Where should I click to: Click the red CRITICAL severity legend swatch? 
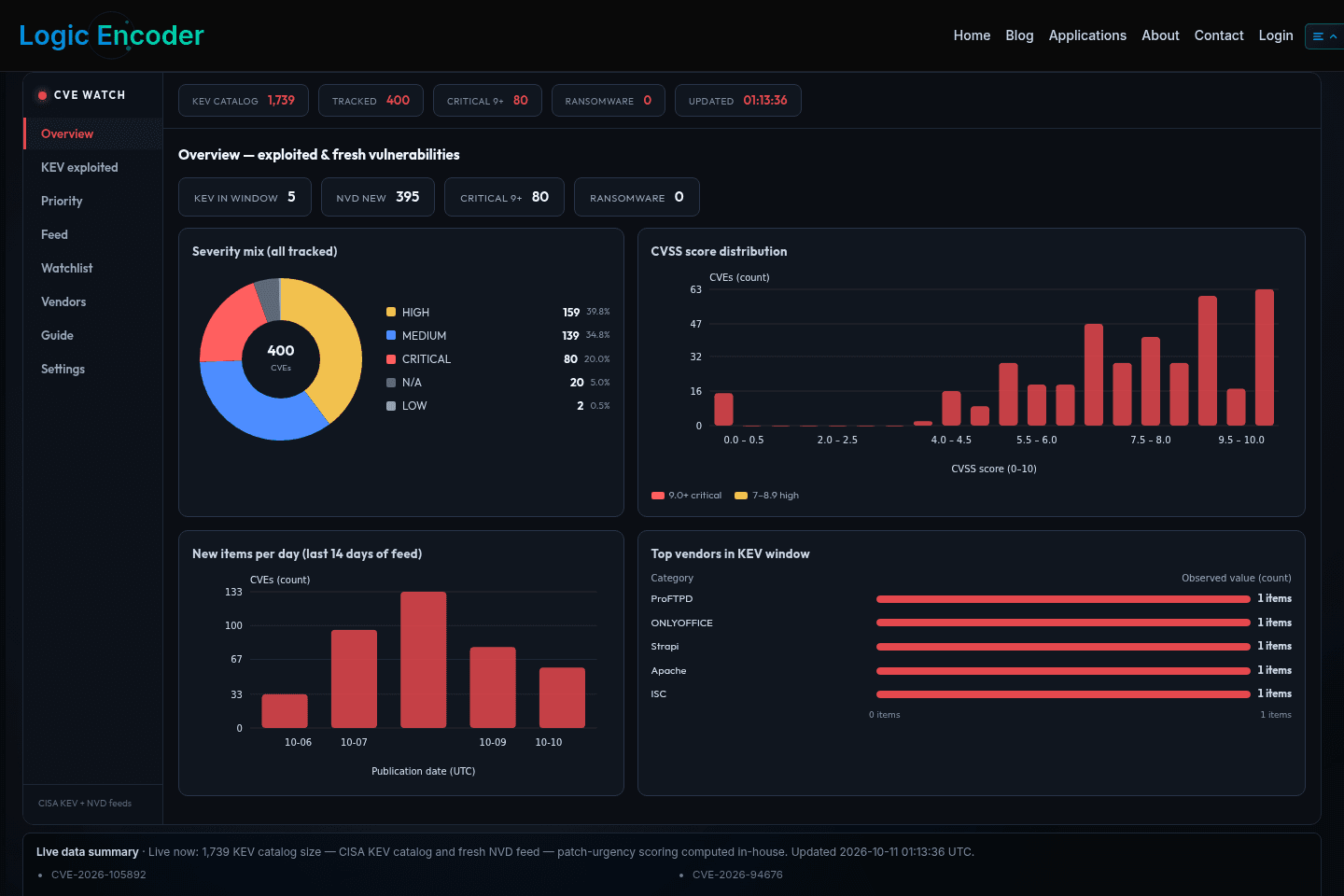pyautogui.click(x=391, y=358)
